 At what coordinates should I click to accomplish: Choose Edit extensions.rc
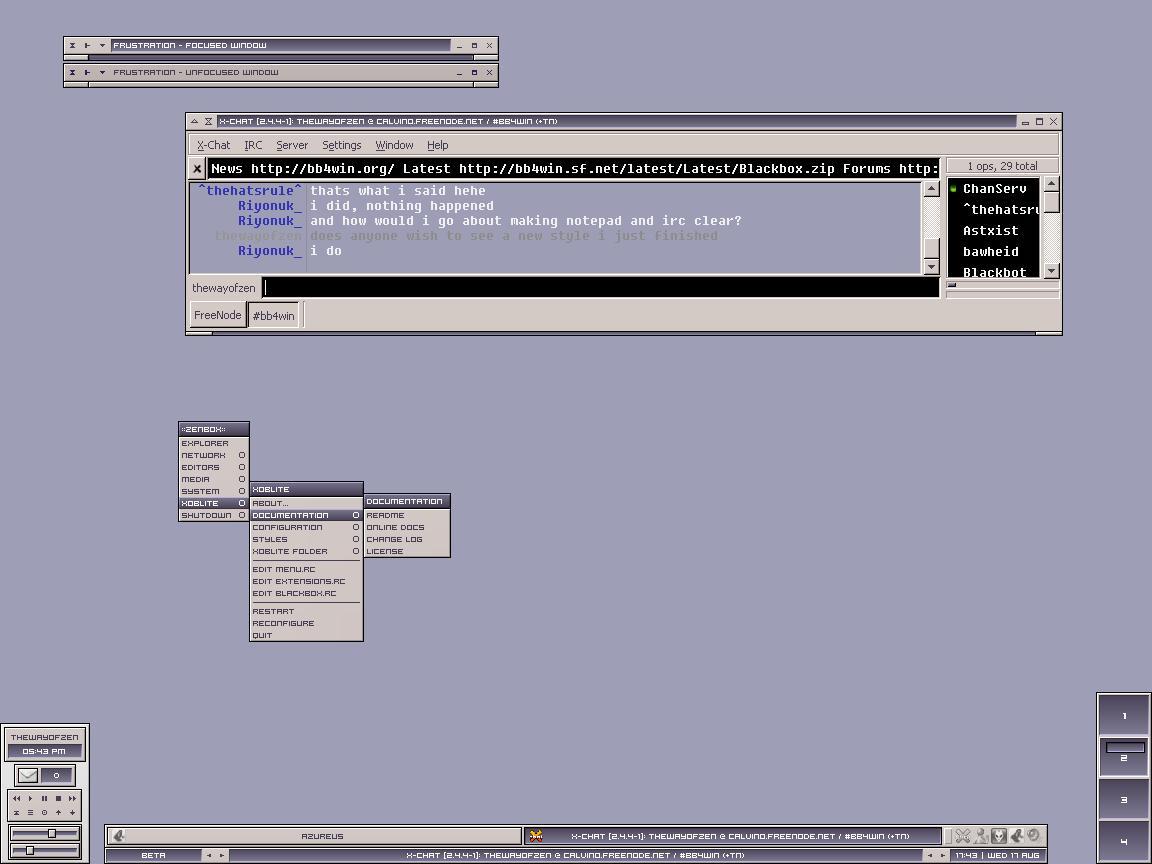[x=306, y=581]
